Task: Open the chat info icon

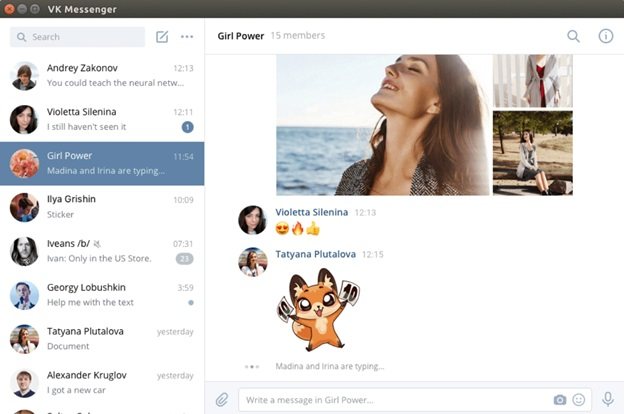Action: click(x=606, y=36)
